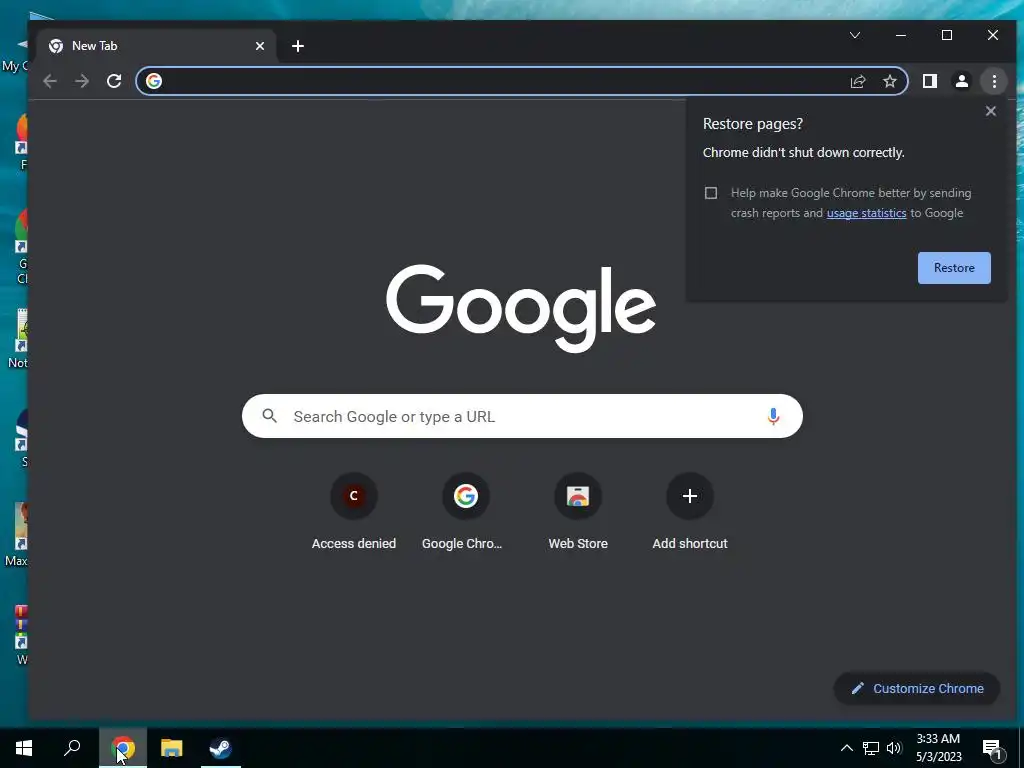Close the New Tab tab
The width and height of the screenshot is (1024, 768).
(260, 46)
